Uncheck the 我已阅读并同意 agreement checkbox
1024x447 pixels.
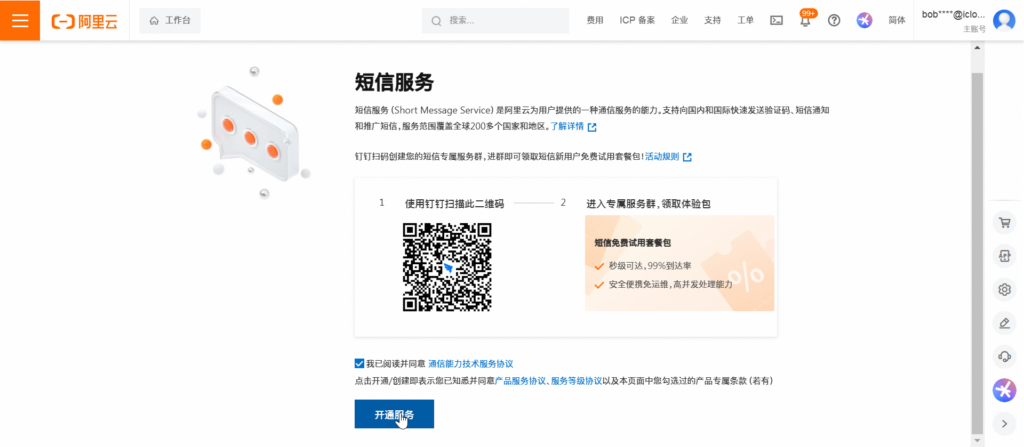click(359, 363)
